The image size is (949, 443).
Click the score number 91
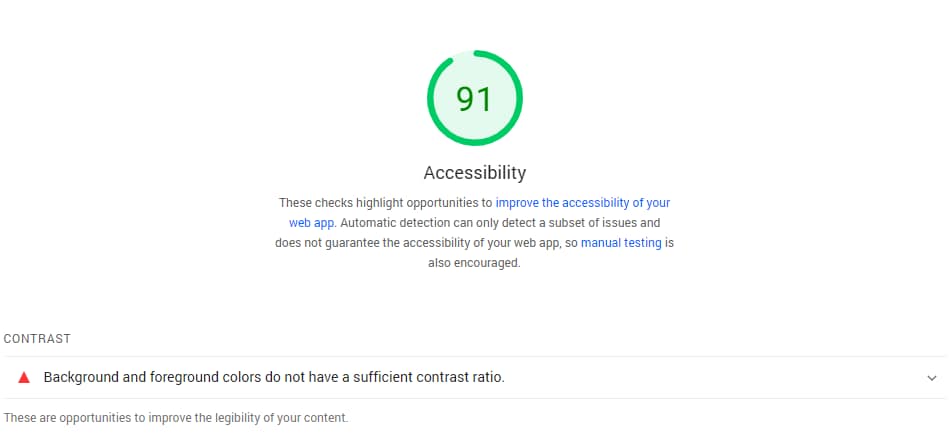474,99
